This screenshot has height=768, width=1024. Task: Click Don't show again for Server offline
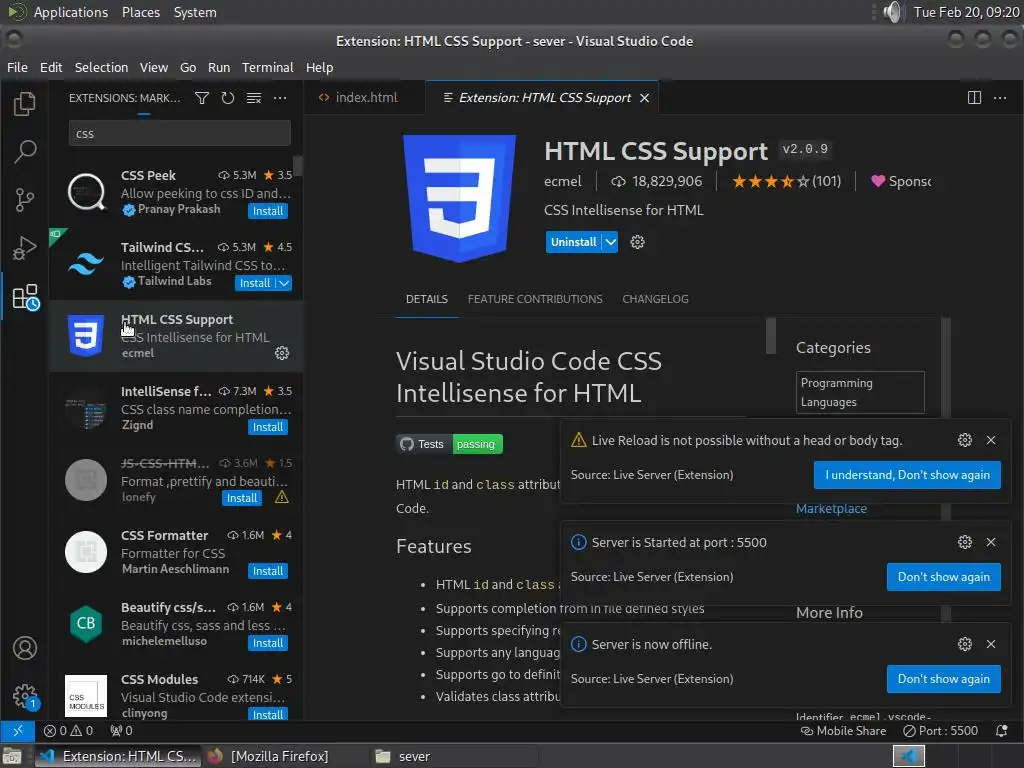[944, 679]
